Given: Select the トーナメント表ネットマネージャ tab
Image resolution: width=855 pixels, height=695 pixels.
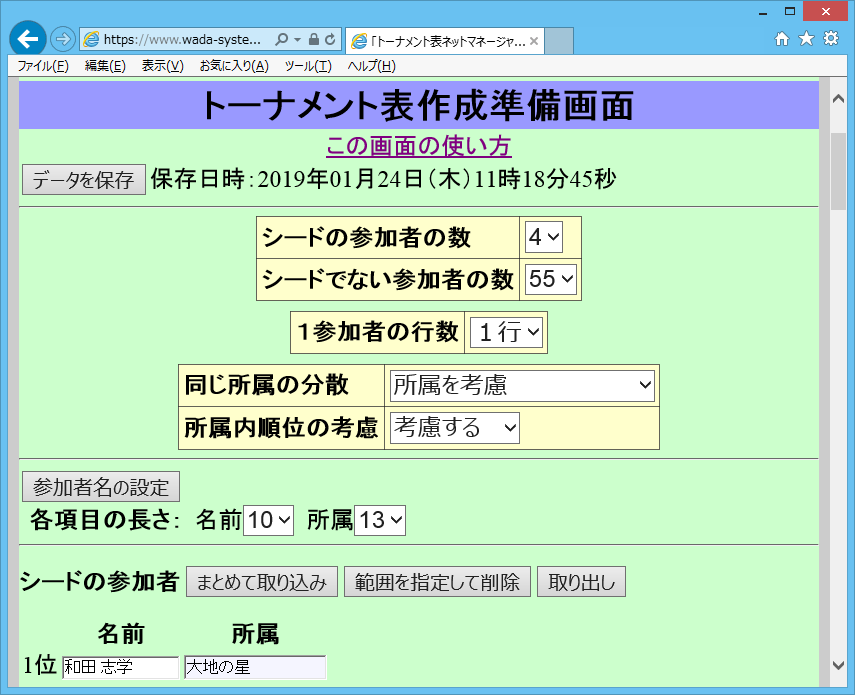Looking at the screenshot, I should 445,41.
